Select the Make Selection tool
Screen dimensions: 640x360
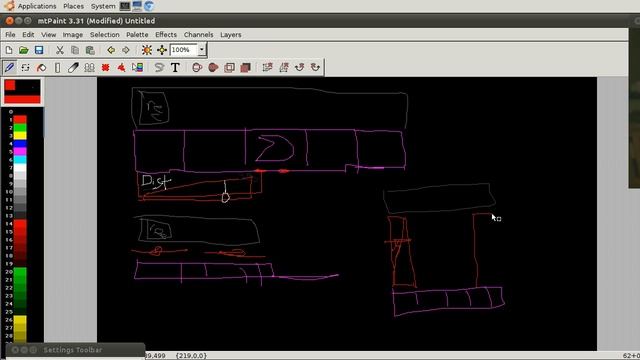pos(105,67)
